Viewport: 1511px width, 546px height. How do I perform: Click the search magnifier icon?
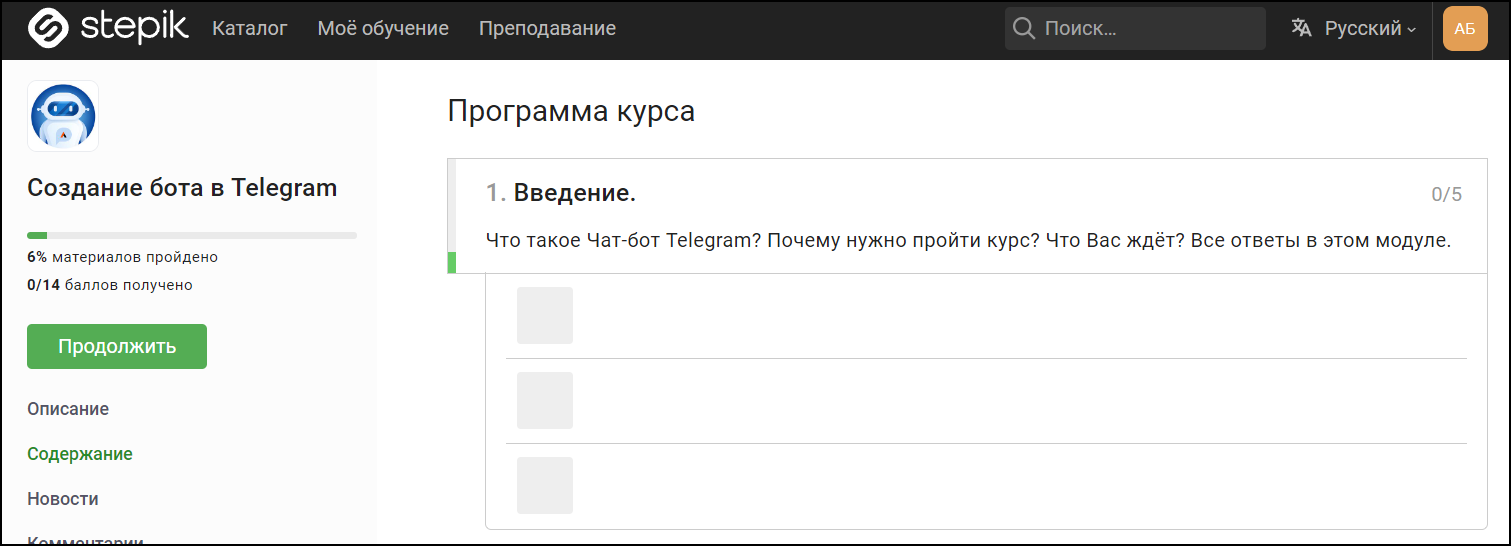pos(1024,28)
